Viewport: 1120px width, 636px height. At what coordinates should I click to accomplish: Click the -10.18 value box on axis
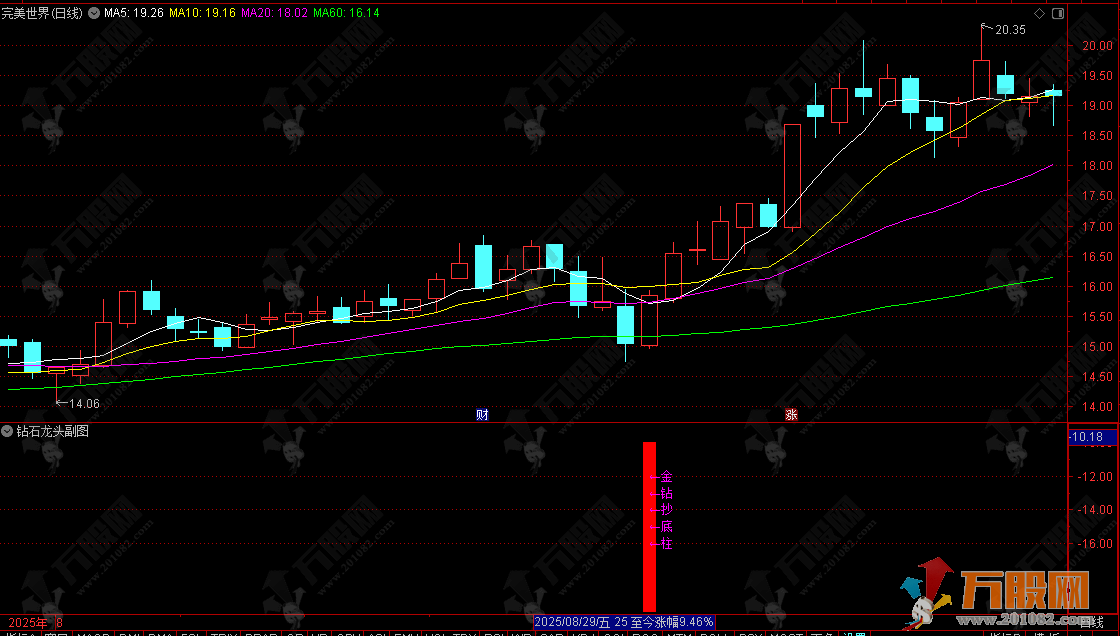coord(1092,437)
